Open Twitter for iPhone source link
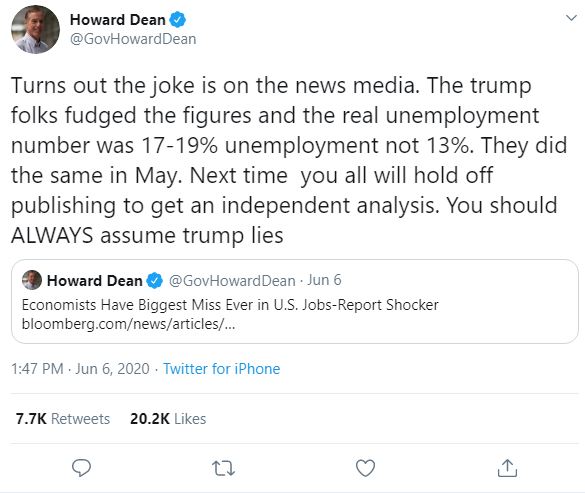Image resolution: width=585 pixels, height=493 pixels. coord(222,369)
